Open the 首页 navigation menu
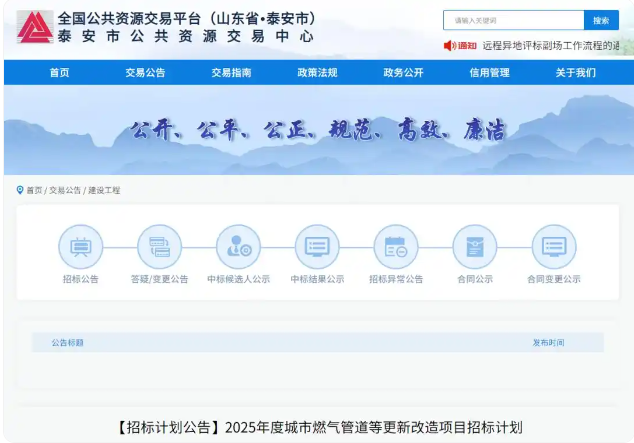The width and height of the screenshot is (634, 443). point(60,73)
